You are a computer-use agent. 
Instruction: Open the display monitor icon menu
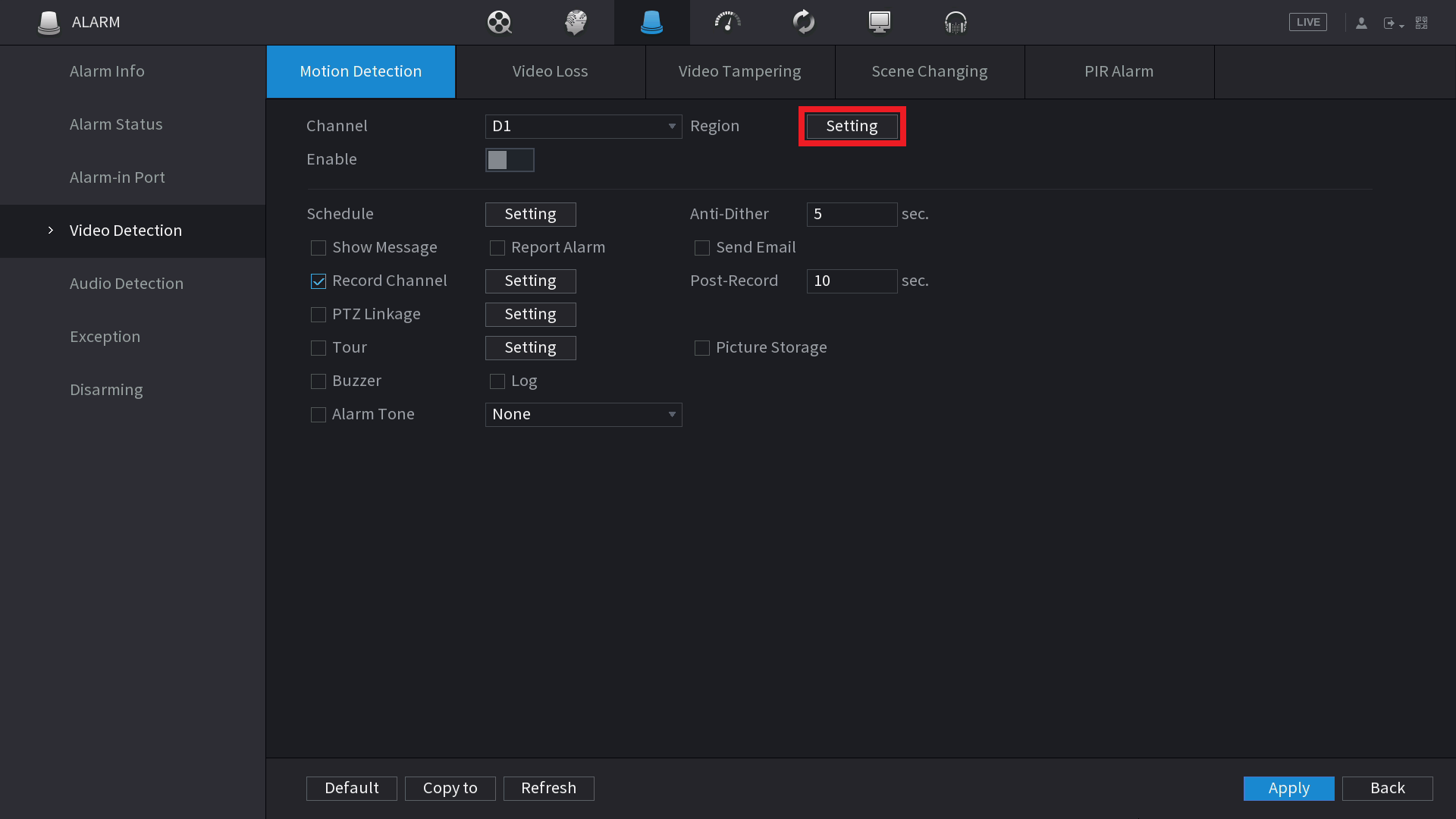(x=879, y=22)
